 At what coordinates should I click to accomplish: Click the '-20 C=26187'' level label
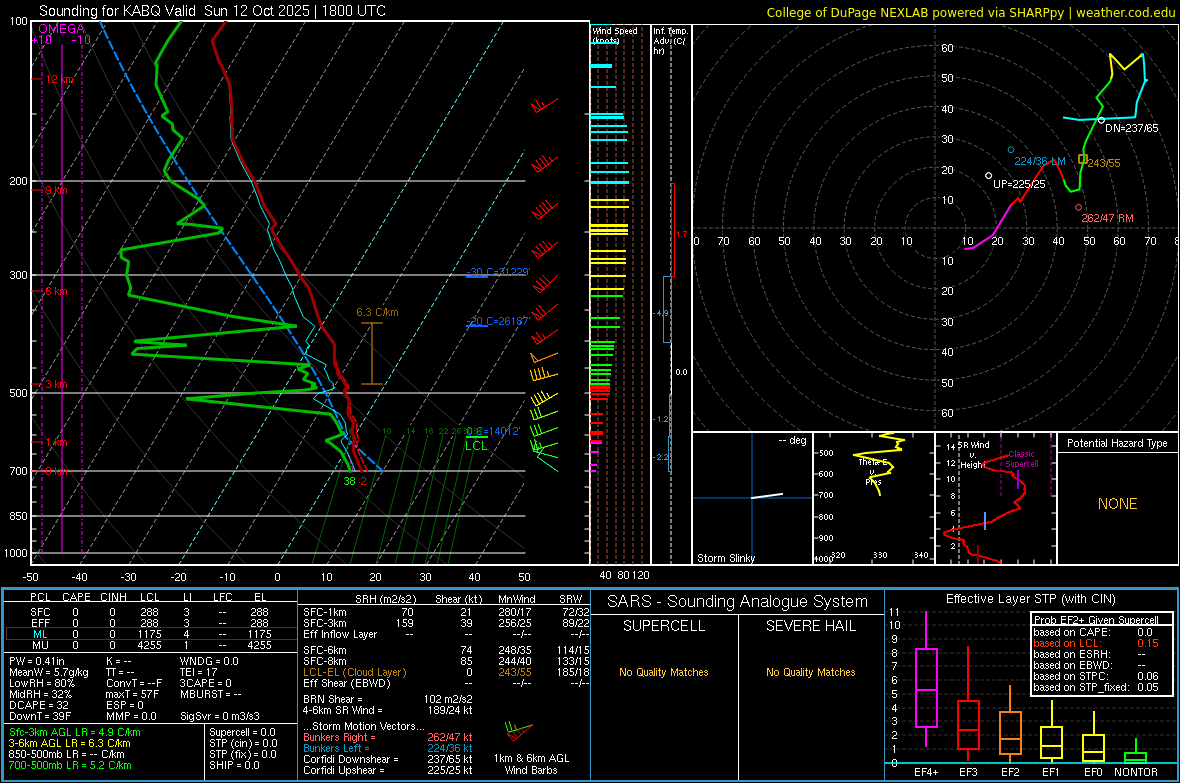coord(498,321)
